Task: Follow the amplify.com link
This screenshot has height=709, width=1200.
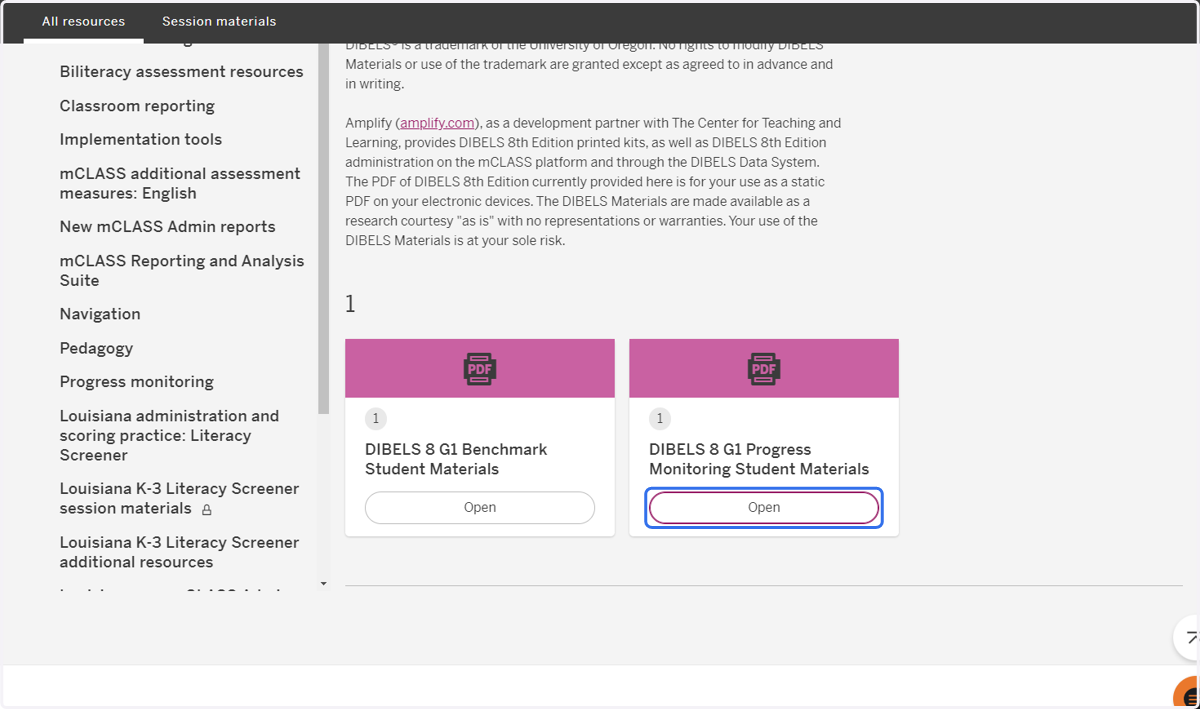Action: [437, 123]
